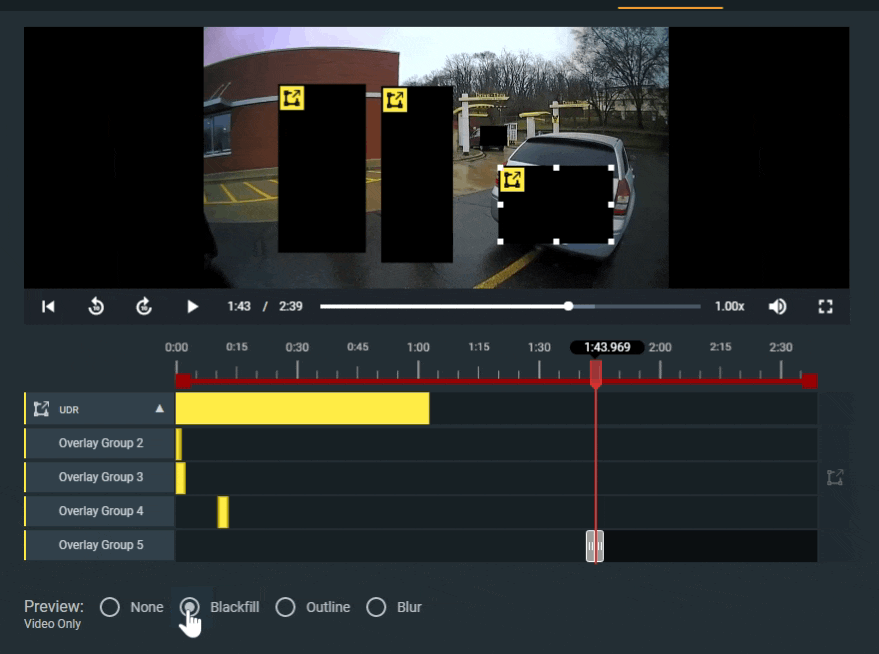The width and height of the screenshot is (879, 654).
Task: Click the 1:43.969 timecode label
Action: click(x=607, y=347)
